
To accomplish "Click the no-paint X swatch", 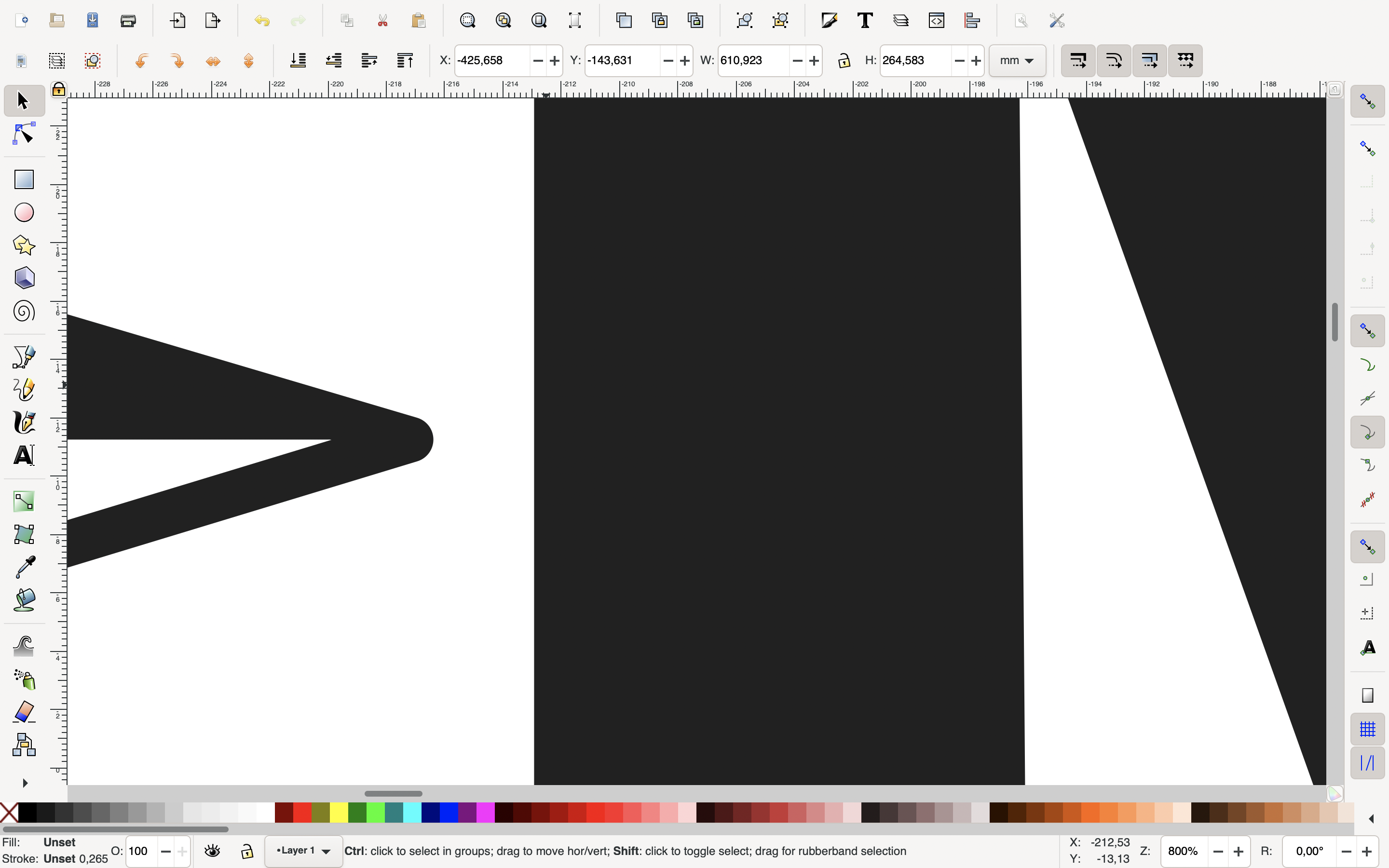I will pos(9,813).
